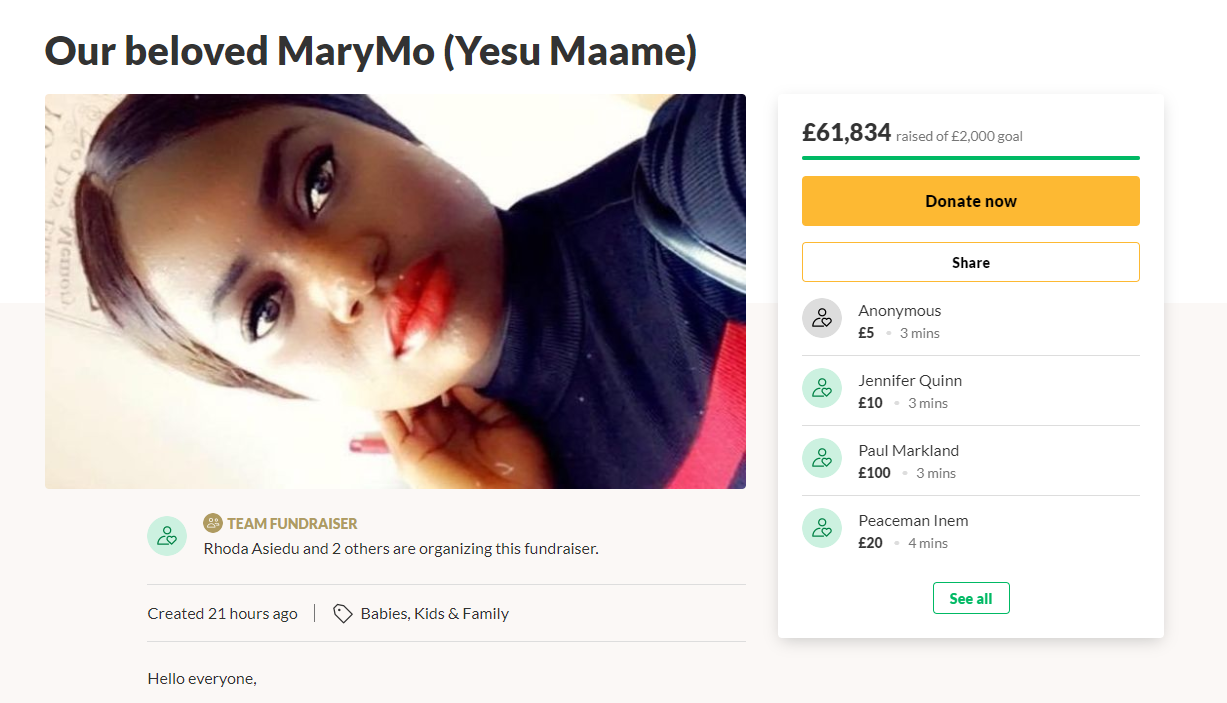
Task: Open the Babies, Kids & Family category link
Action: (434, 614)
